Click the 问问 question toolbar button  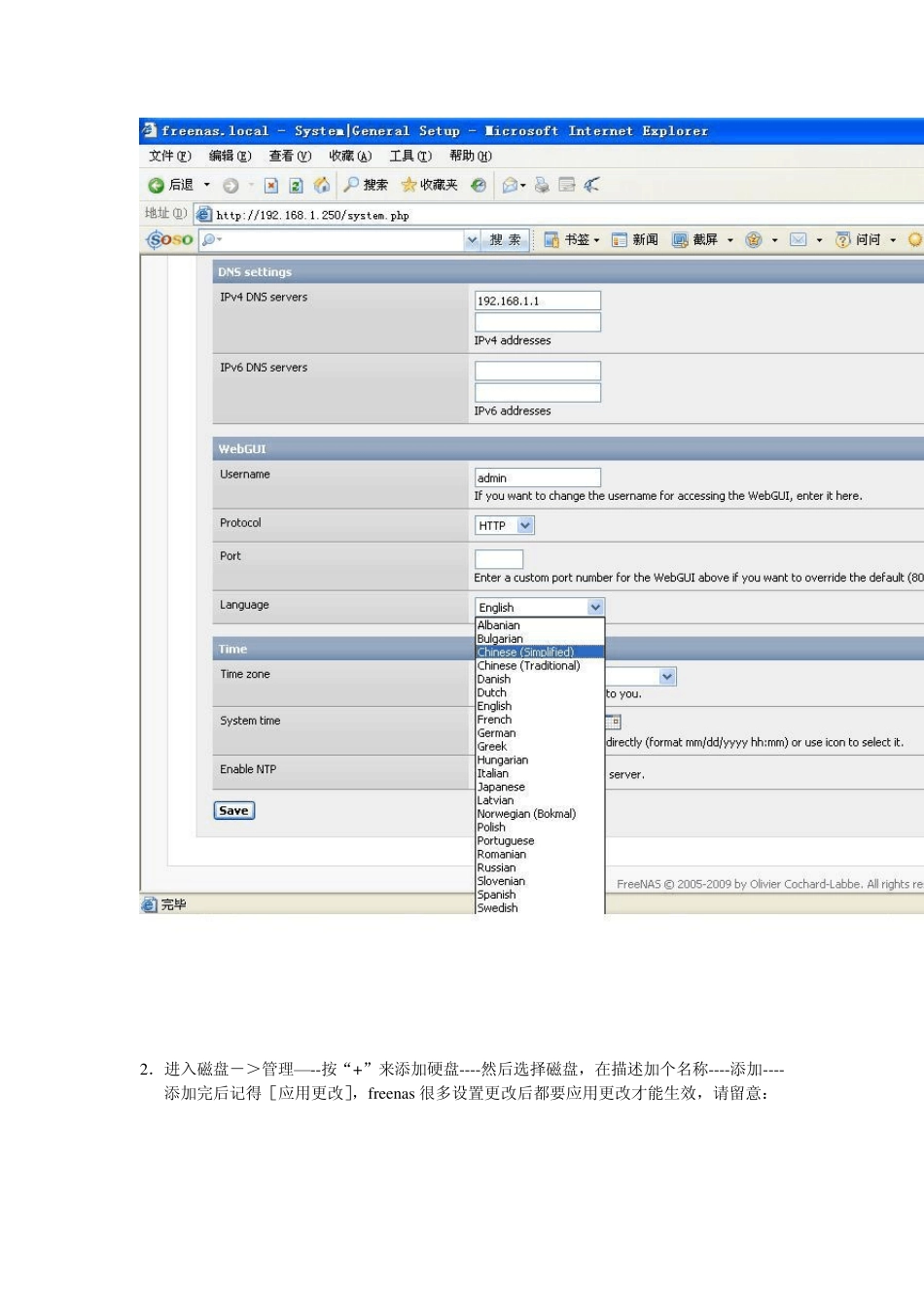858,239
